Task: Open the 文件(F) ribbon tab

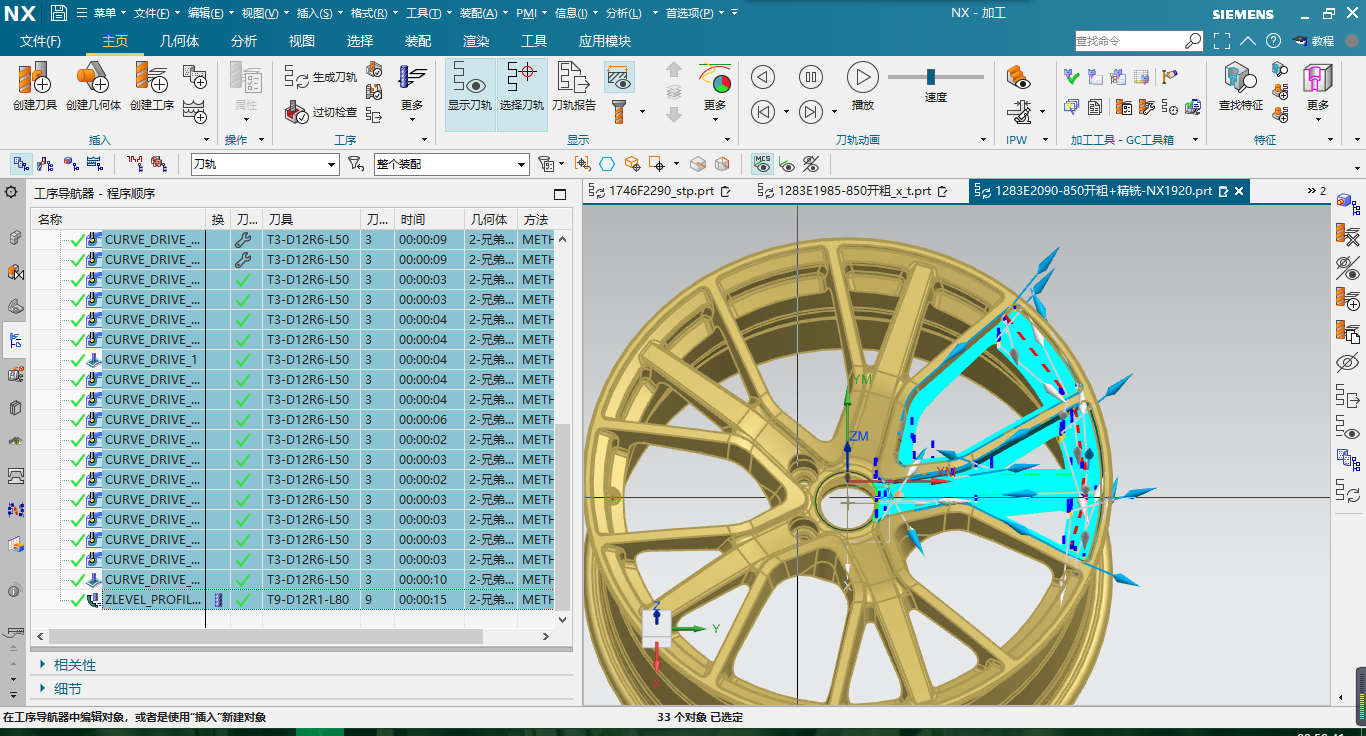Action: click(40, 41)
